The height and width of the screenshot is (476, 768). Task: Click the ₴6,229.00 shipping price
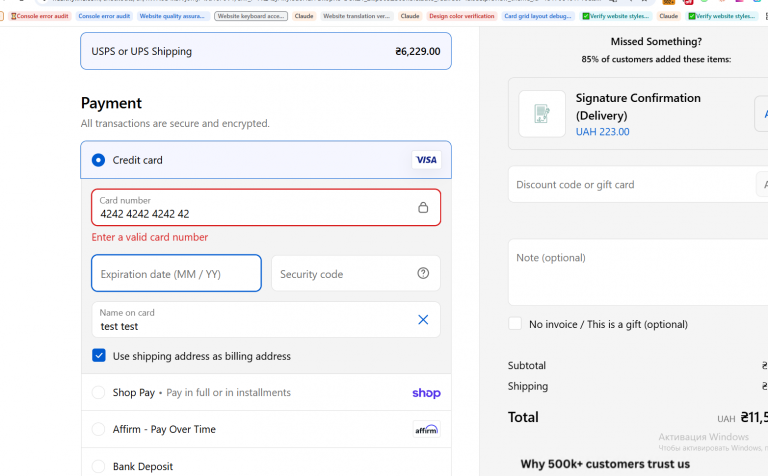pos(418,51)
